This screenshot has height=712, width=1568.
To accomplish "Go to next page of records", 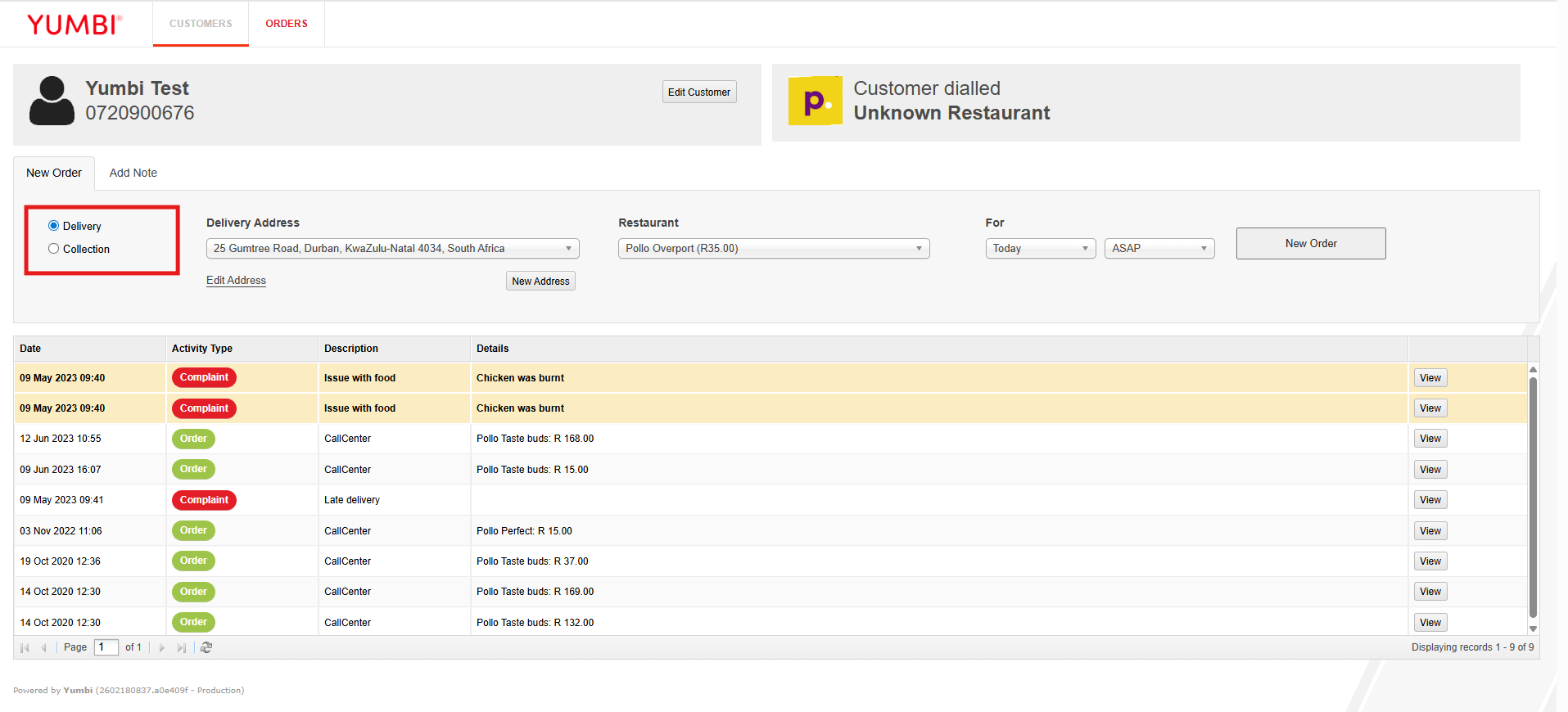I will click(x=162, y=647).
